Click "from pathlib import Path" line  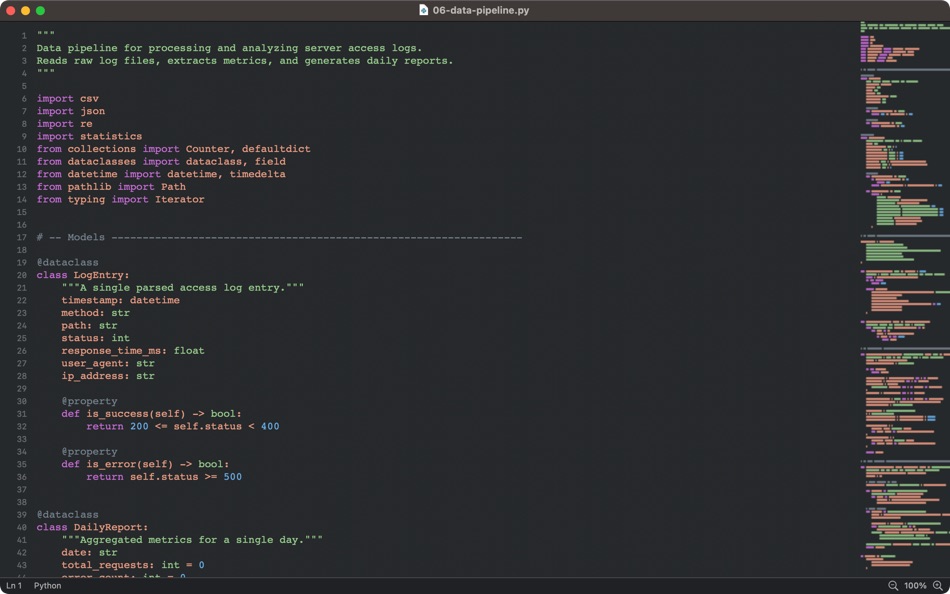[111, 187]
